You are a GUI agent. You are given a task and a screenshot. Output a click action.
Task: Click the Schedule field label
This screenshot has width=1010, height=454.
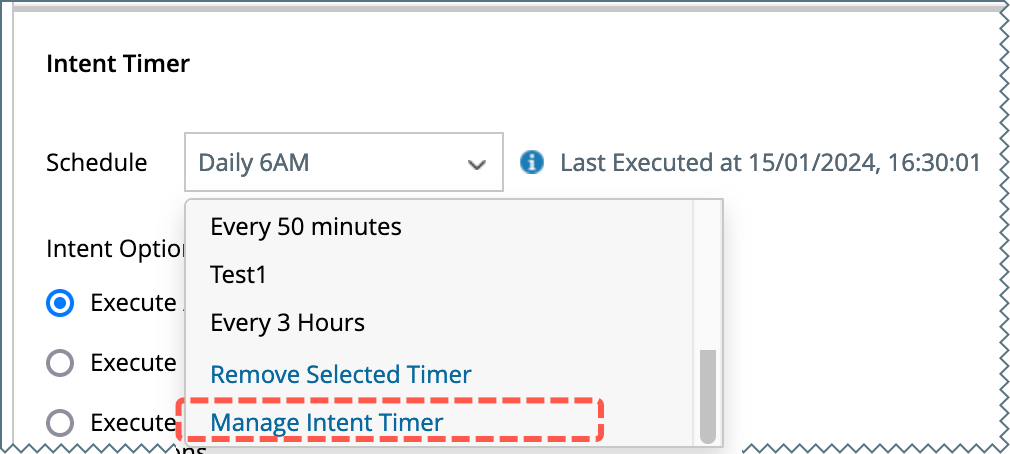[96, 162]
